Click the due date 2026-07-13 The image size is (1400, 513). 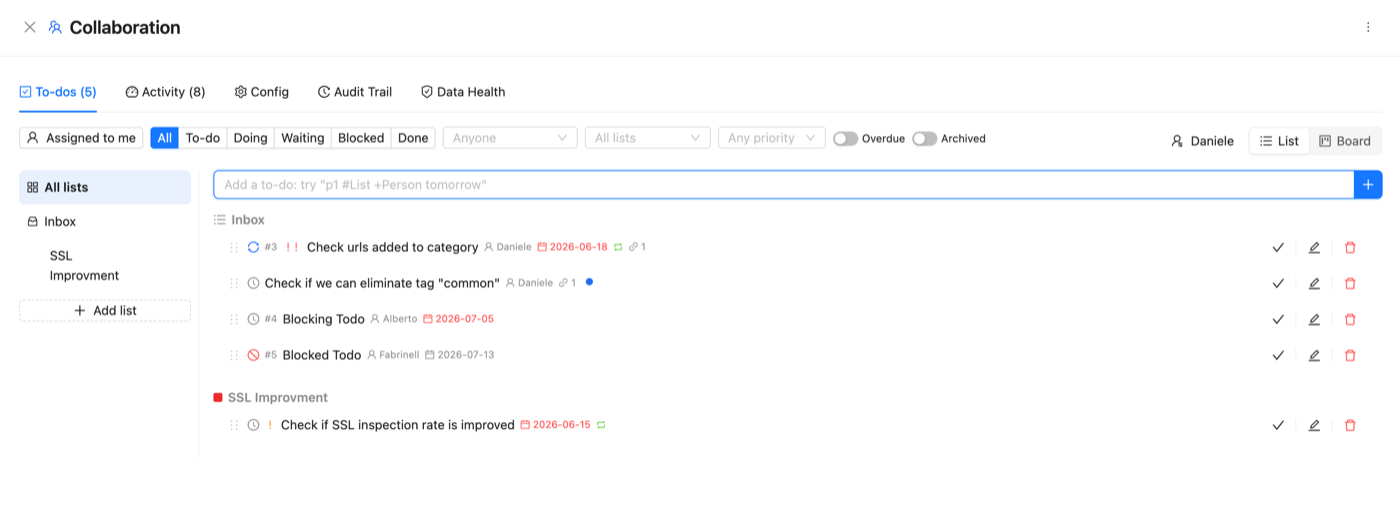(x=460, y=355)
